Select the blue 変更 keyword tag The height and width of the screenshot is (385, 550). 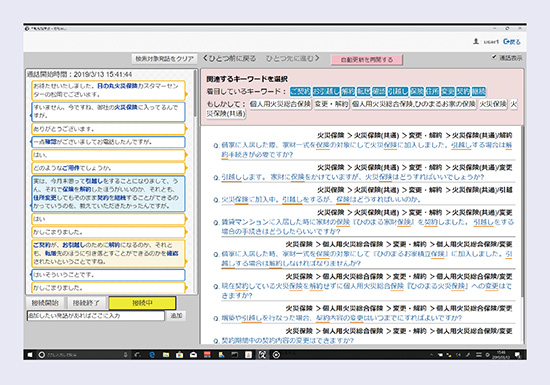pyautogui.click(x=448, y=92)
